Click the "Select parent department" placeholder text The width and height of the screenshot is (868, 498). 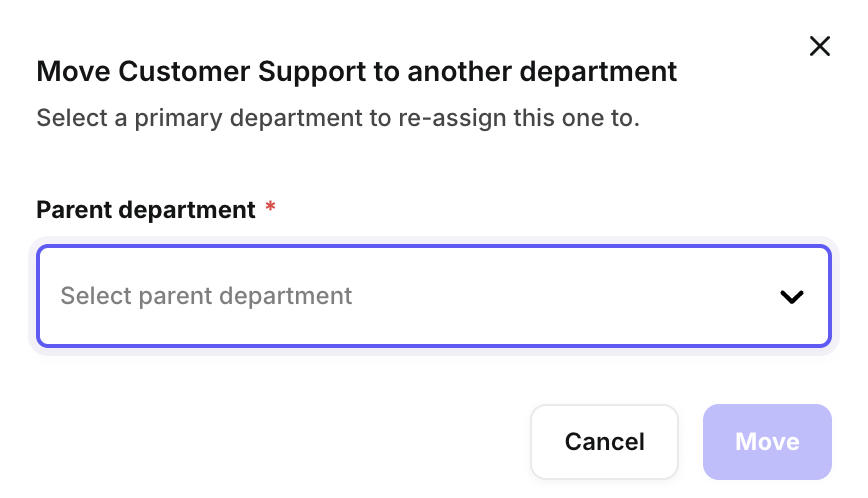click(x=206, y=296)
